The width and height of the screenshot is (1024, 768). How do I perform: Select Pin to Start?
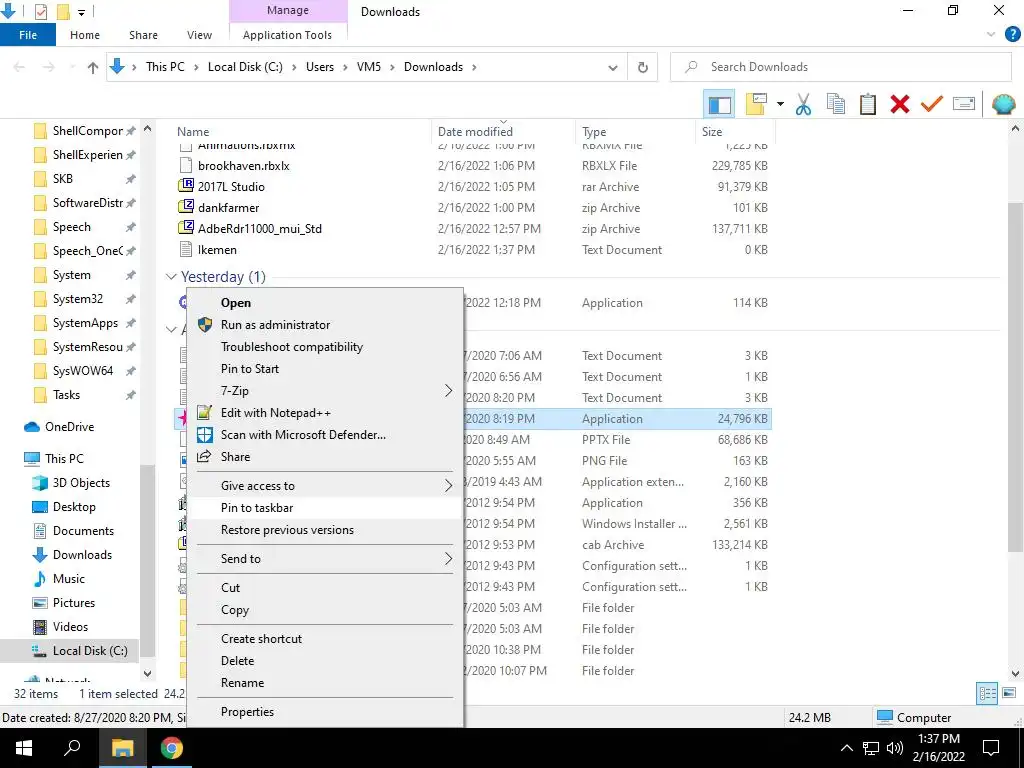pyautogui.click(x=325, y=368)
